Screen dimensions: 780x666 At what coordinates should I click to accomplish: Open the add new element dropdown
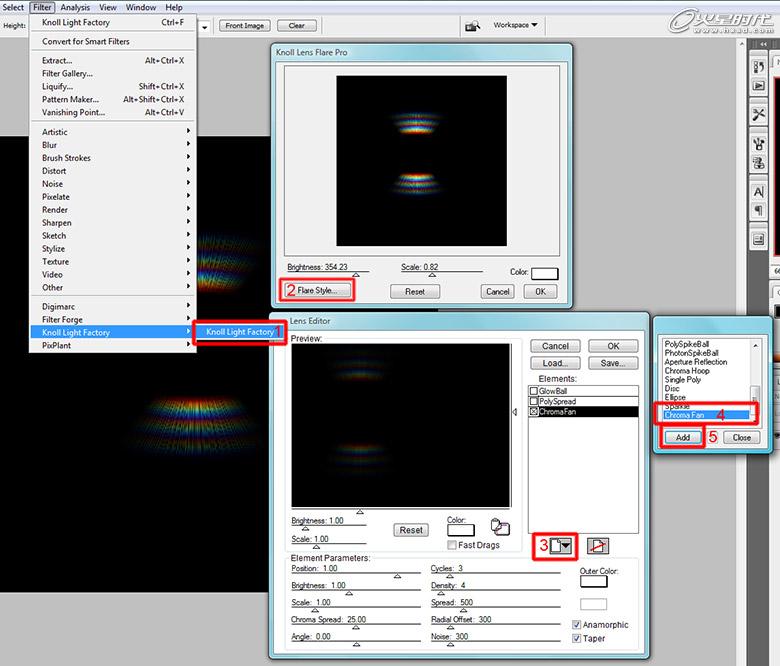pos(561,546)
